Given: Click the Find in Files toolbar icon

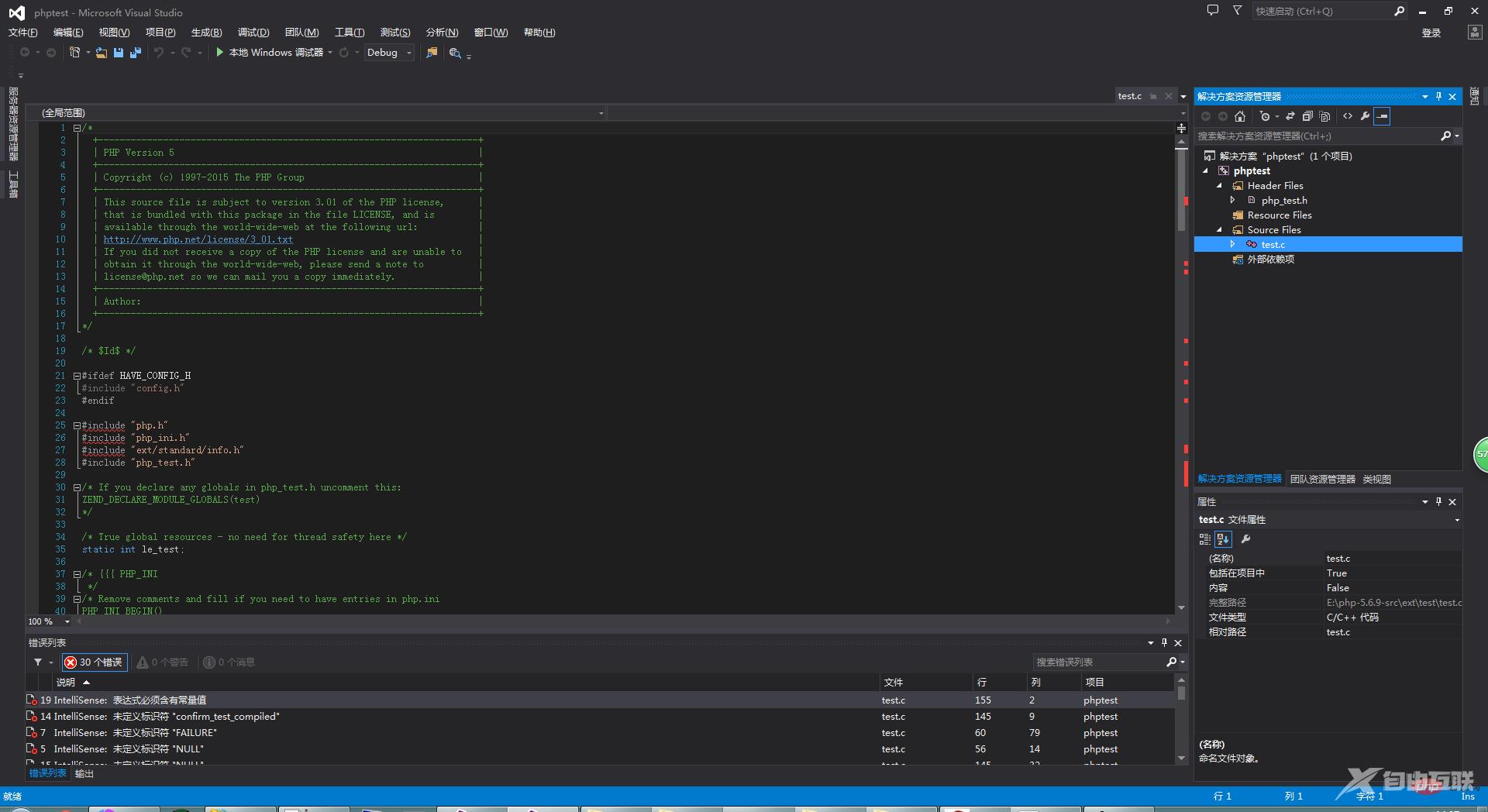Looking at the screenshot, I should 432,53.
